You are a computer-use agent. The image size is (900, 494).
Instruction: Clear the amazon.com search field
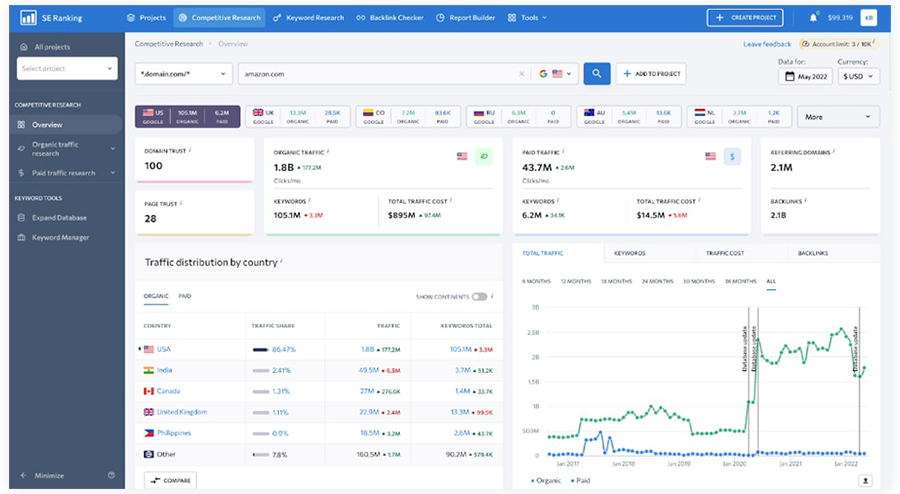tap(521, 74)
